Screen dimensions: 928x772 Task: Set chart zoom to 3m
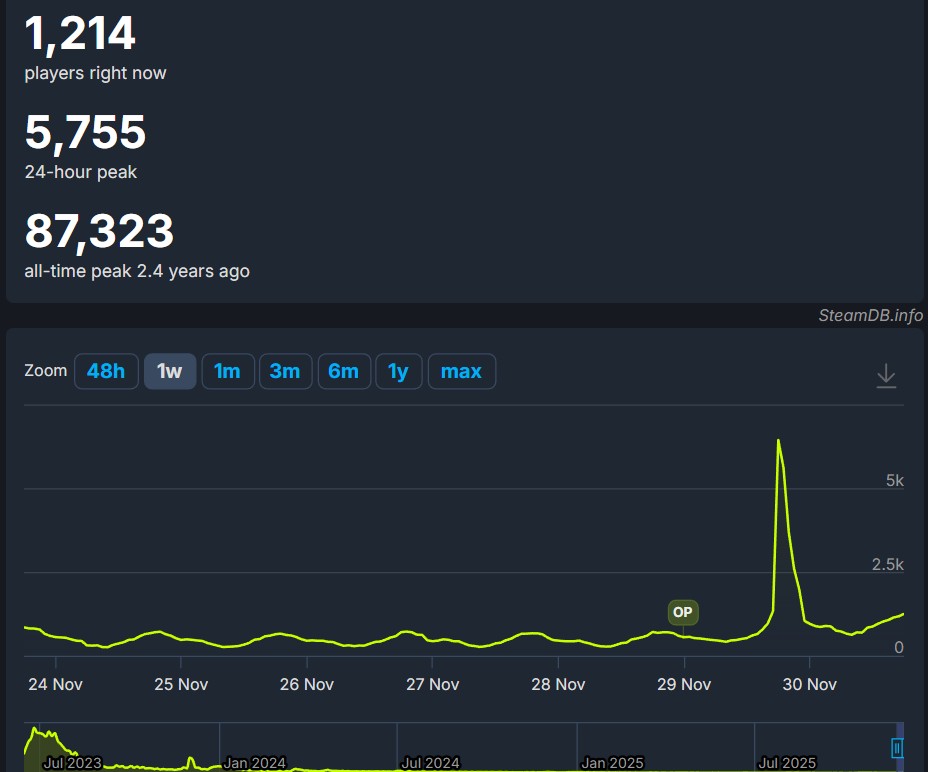click(x=285, y=371)
